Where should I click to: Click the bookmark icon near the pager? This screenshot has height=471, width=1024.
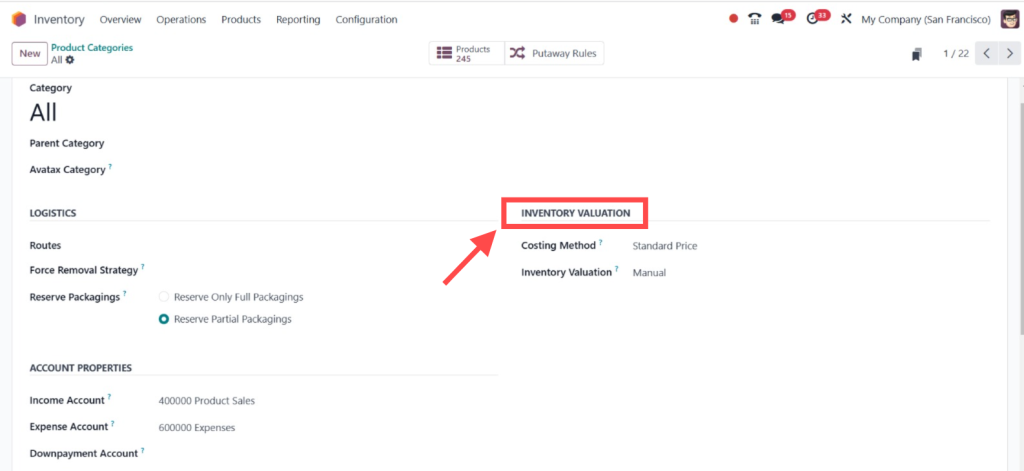click(x=917, y=54)
